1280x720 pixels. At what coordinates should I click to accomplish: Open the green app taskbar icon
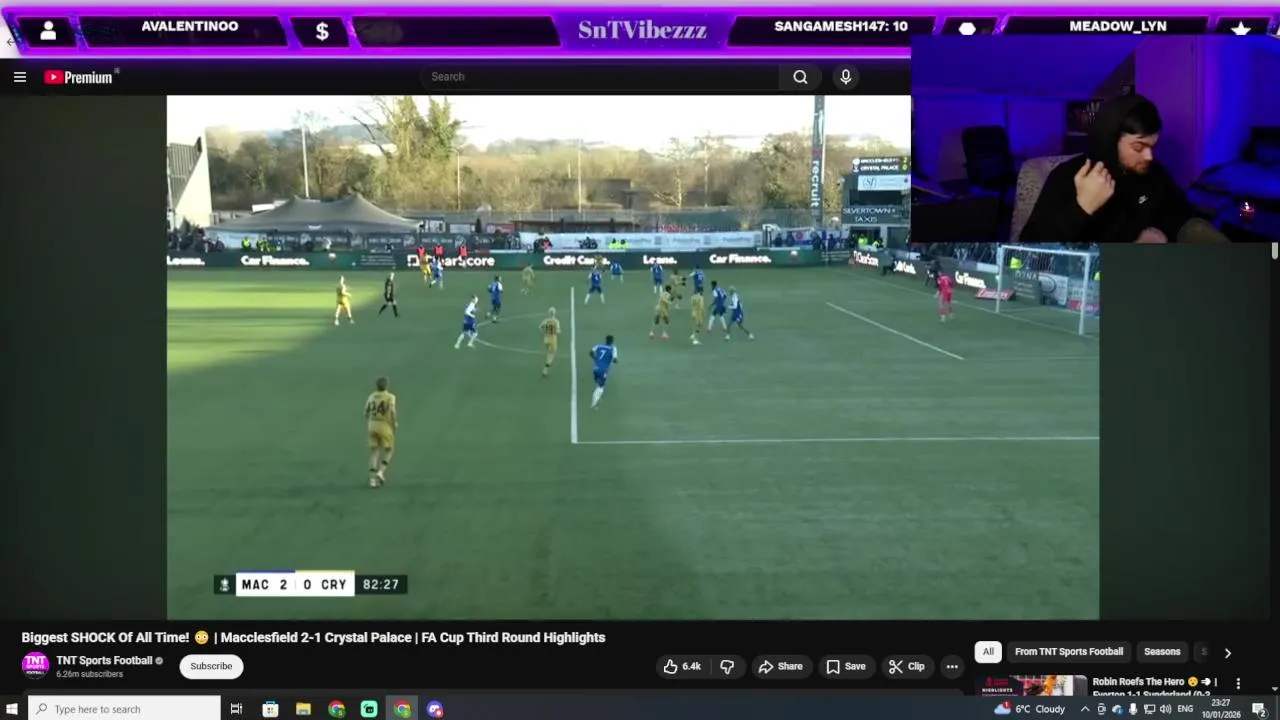pos(369,709)
